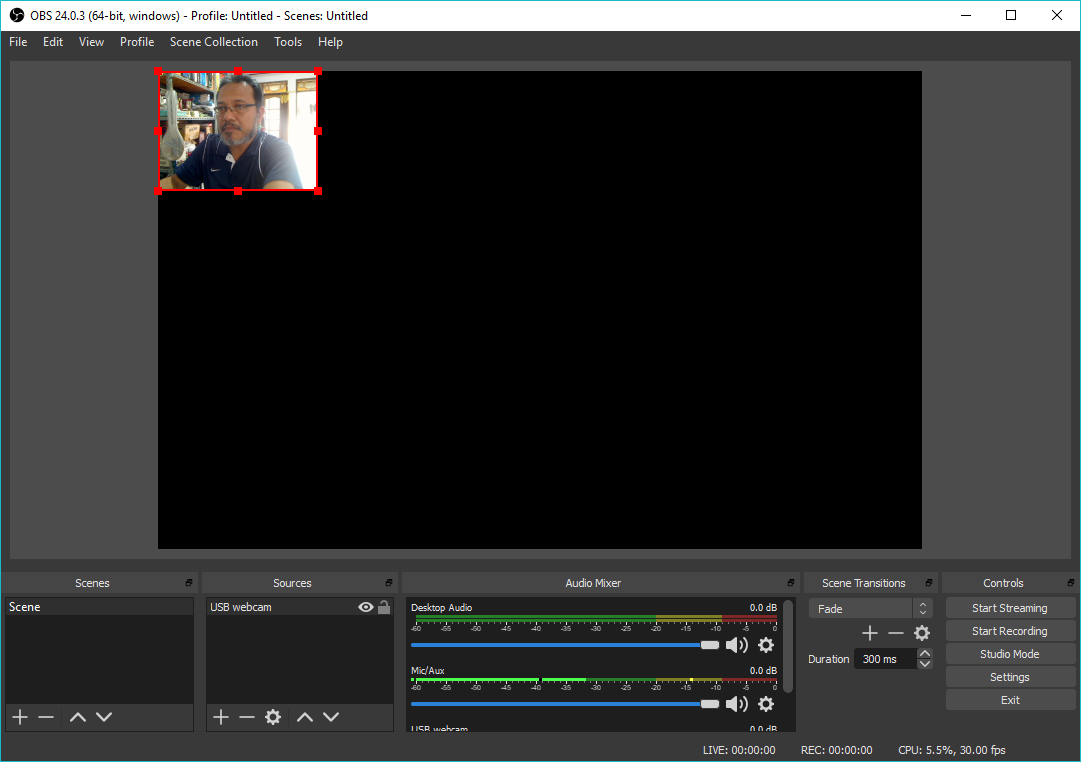Viewport: 1081px width, 762px height.
Task: Increase transition duration with up arrow
Action: [925, 653]
